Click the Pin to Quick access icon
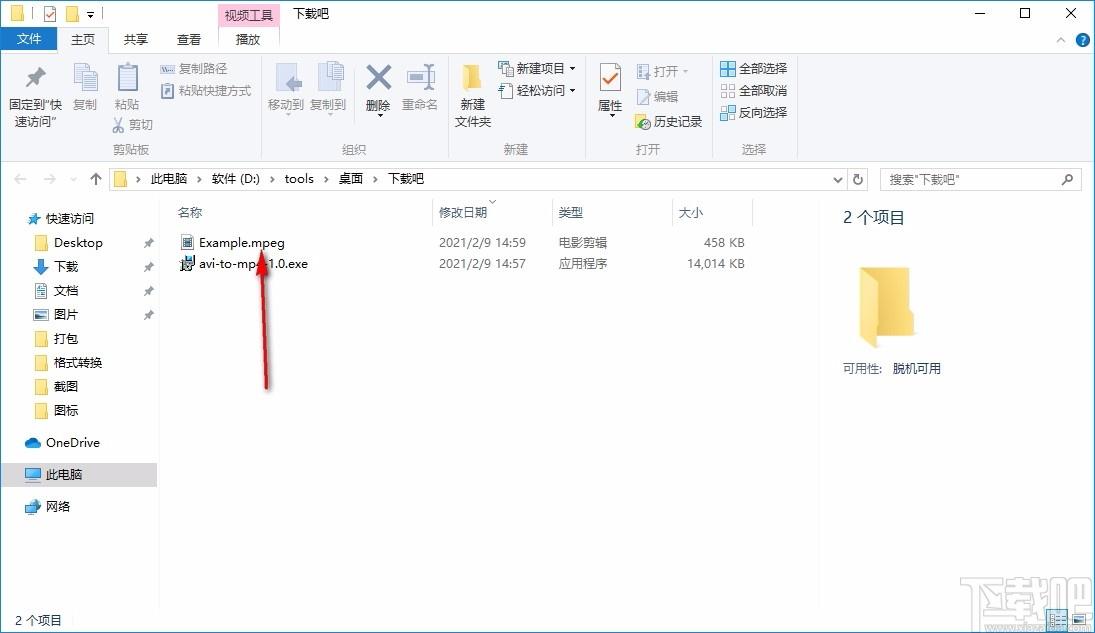 (35, 78)
